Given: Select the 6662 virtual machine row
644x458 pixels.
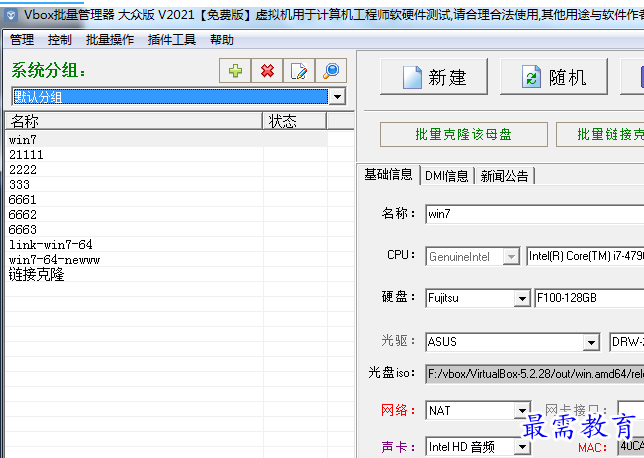Looking at the screenshot, I should point(166,214).
